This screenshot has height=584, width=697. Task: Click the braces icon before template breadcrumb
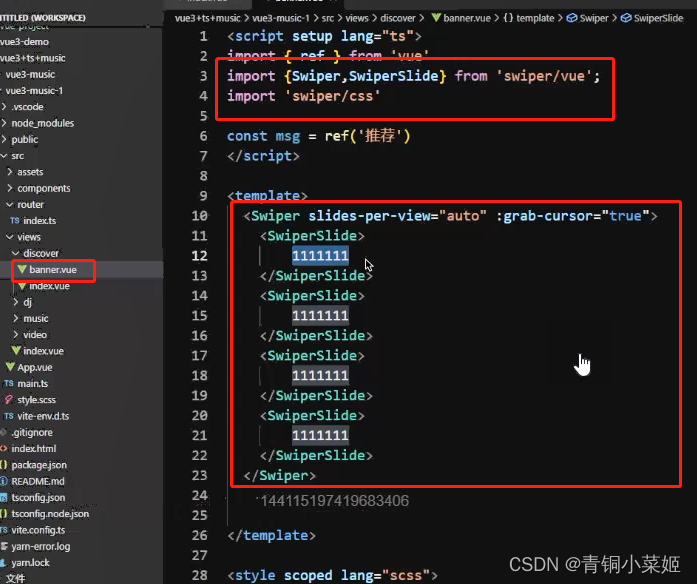coord(508,18)
